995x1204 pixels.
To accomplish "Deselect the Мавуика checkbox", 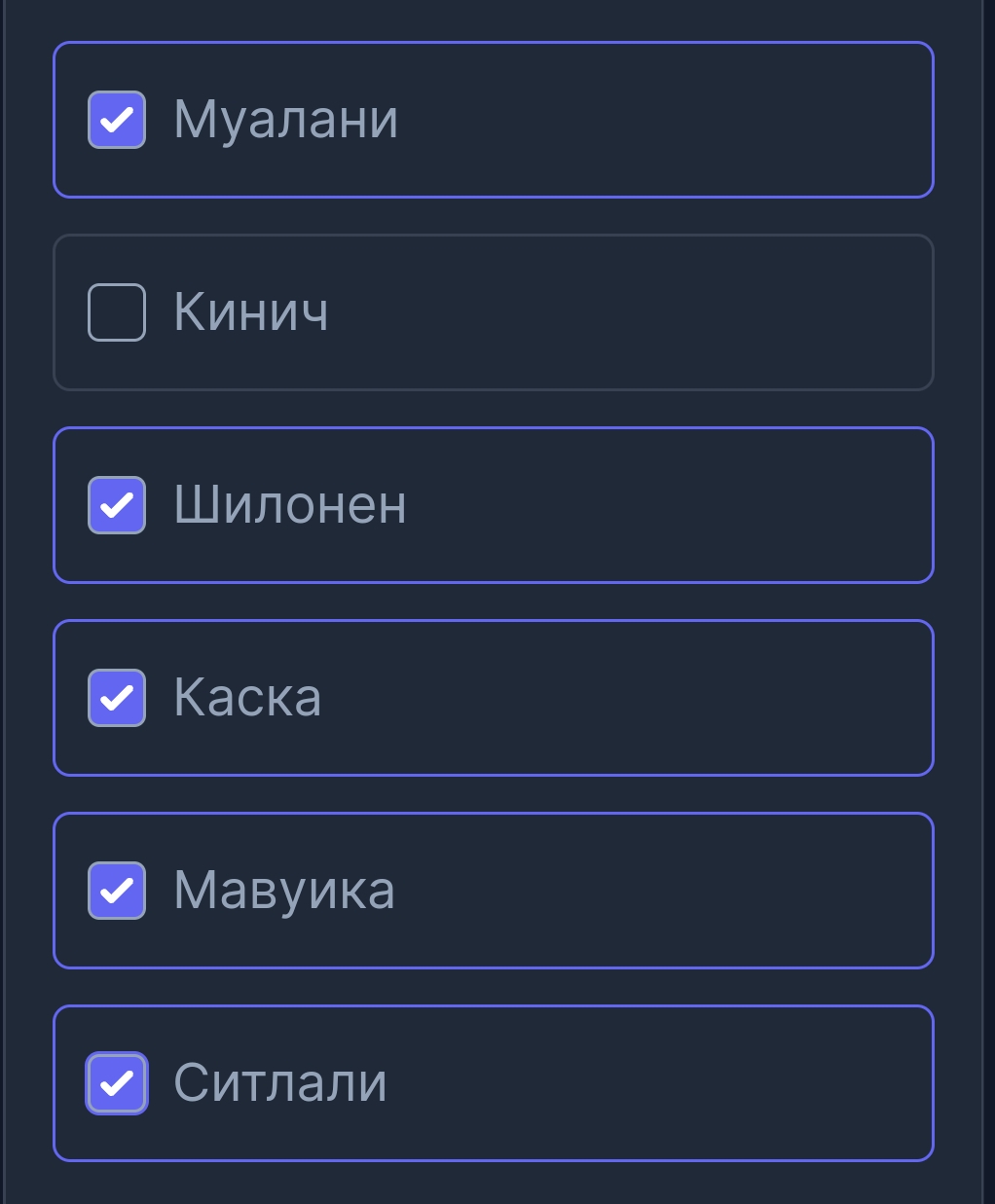I will 117,891.
